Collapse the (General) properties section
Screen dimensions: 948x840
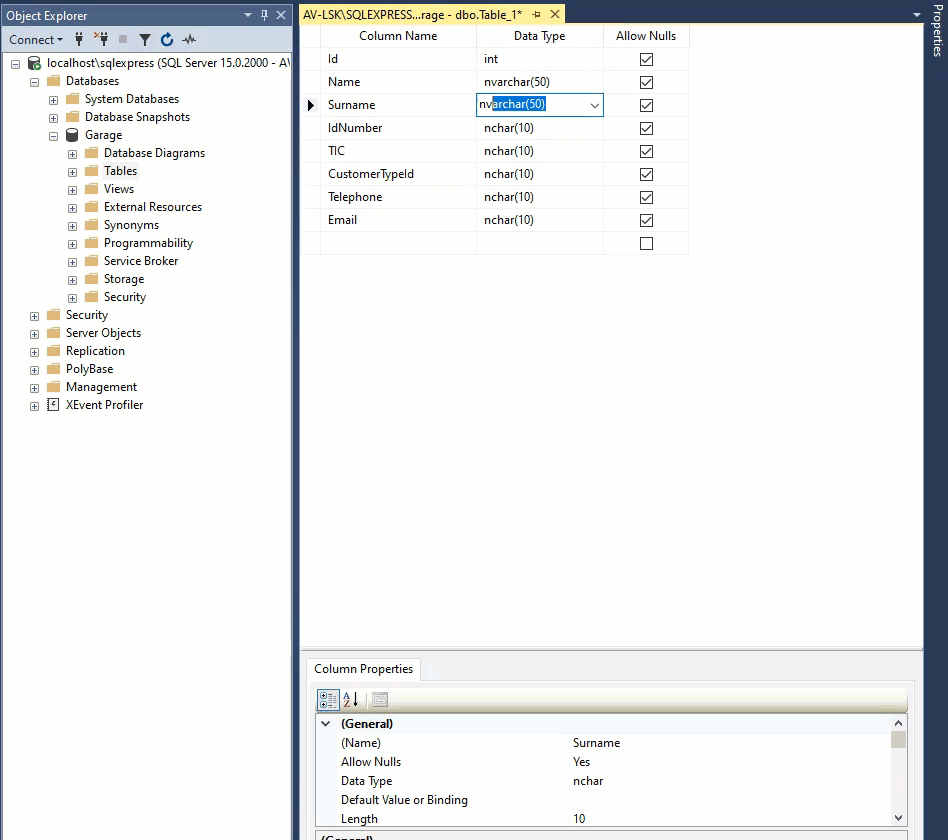tap(325, 723)
